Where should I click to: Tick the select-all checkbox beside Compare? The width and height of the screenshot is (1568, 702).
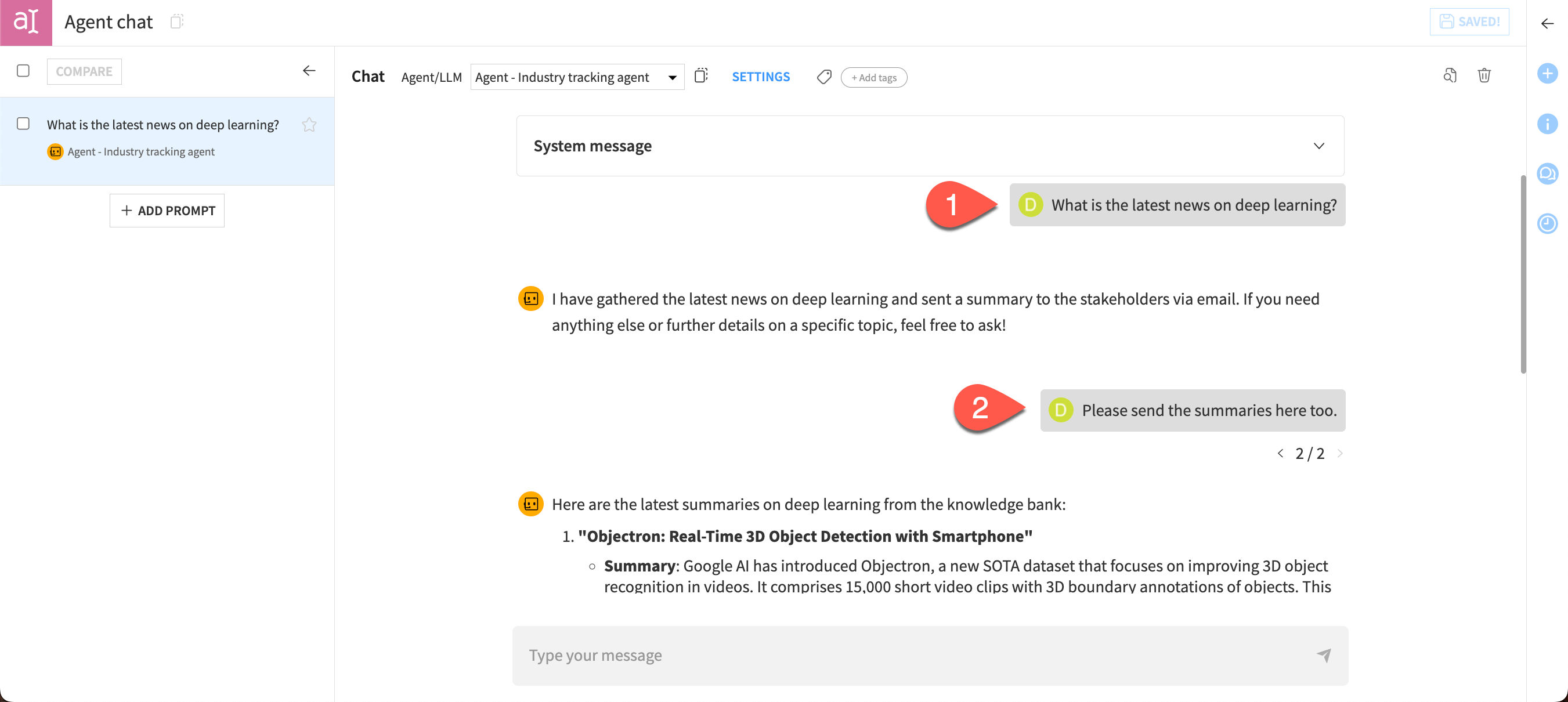[x=23, y=71]
